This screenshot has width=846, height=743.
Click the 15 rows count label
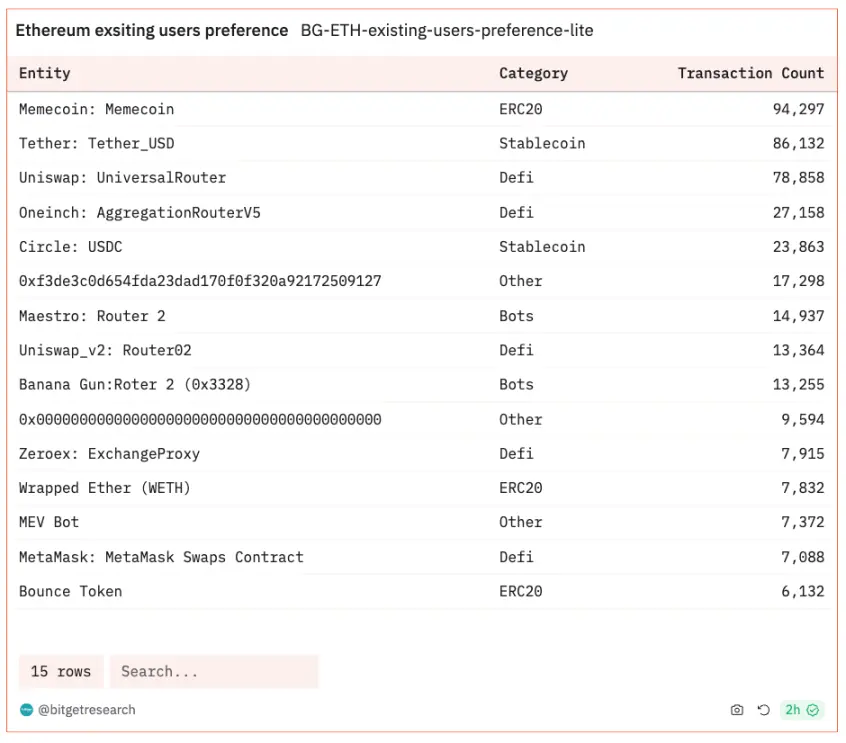pos(61,672)
